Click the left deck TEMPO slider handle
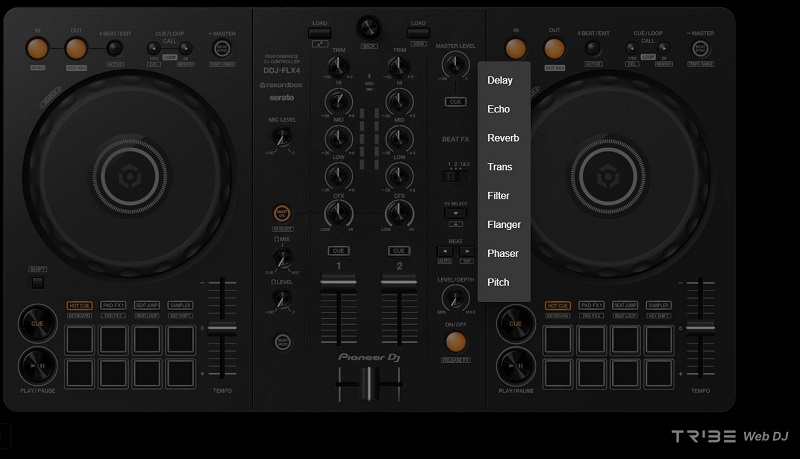The width and height of the screenshot is (800, 459). (x=222, y=328)
